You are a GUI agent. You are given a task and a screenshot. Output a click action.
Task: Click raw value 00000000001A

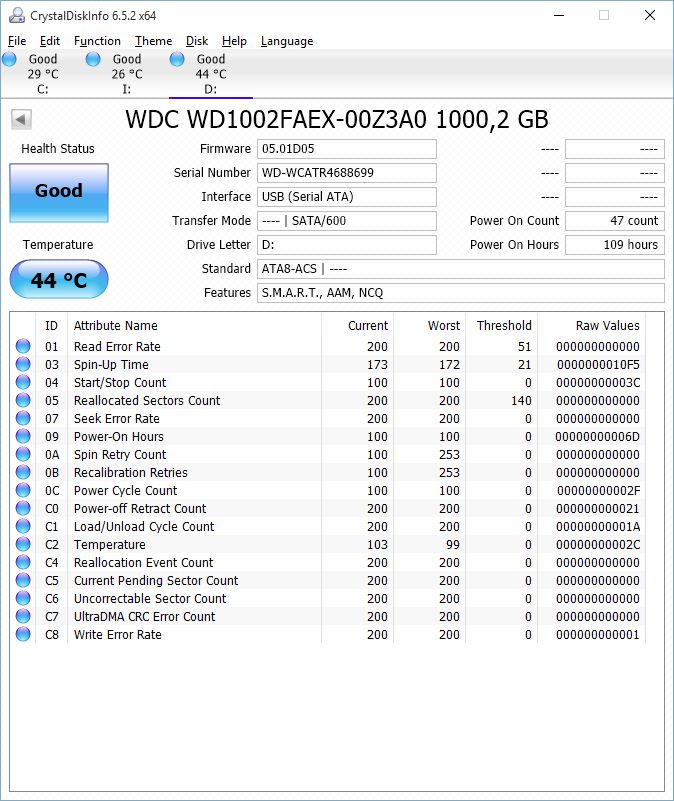click(598, 526)
